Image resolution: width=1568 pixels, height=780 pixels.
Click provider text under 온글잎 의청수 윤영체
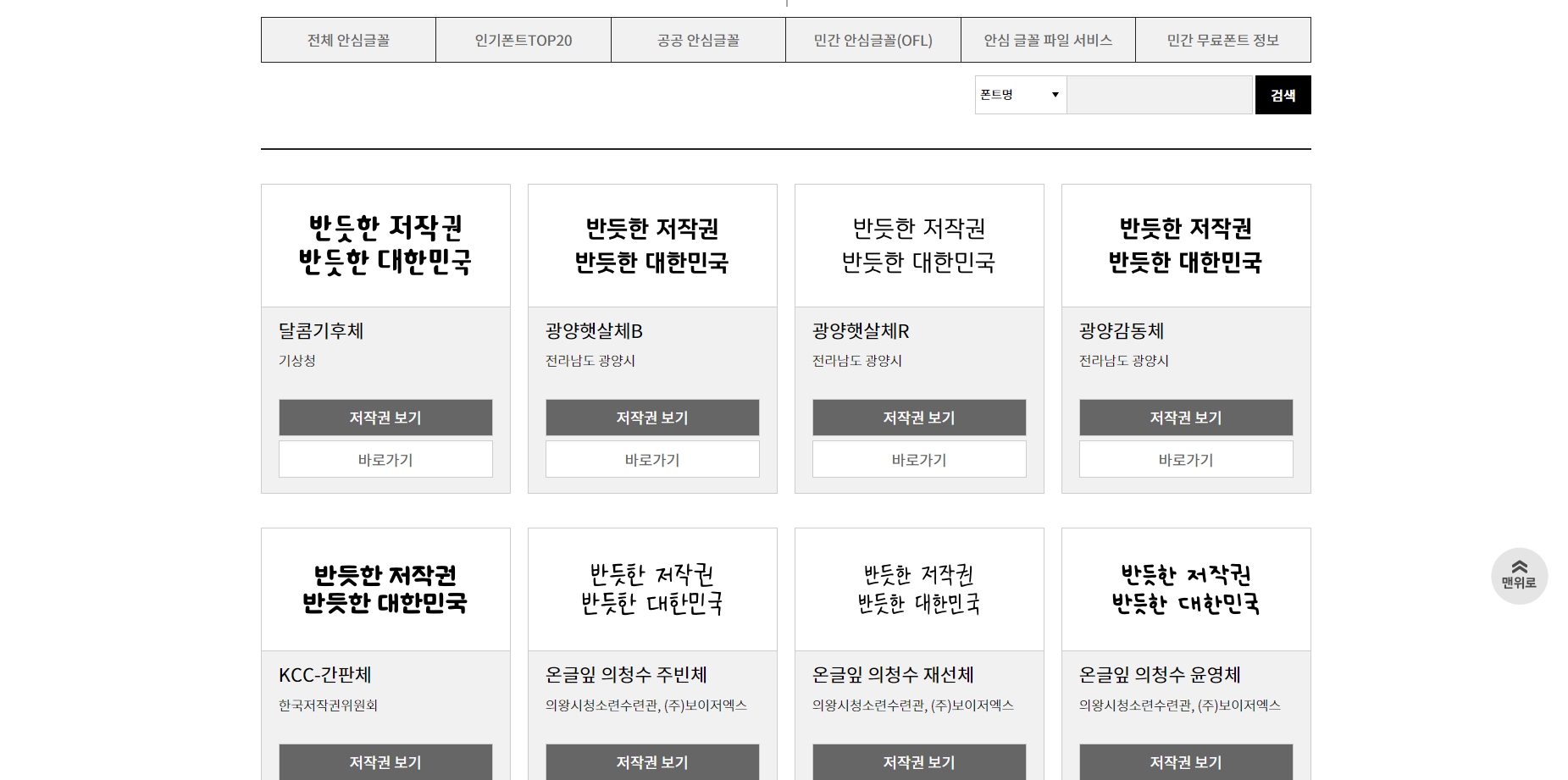pyautogui.click(x=1180, y=705)
